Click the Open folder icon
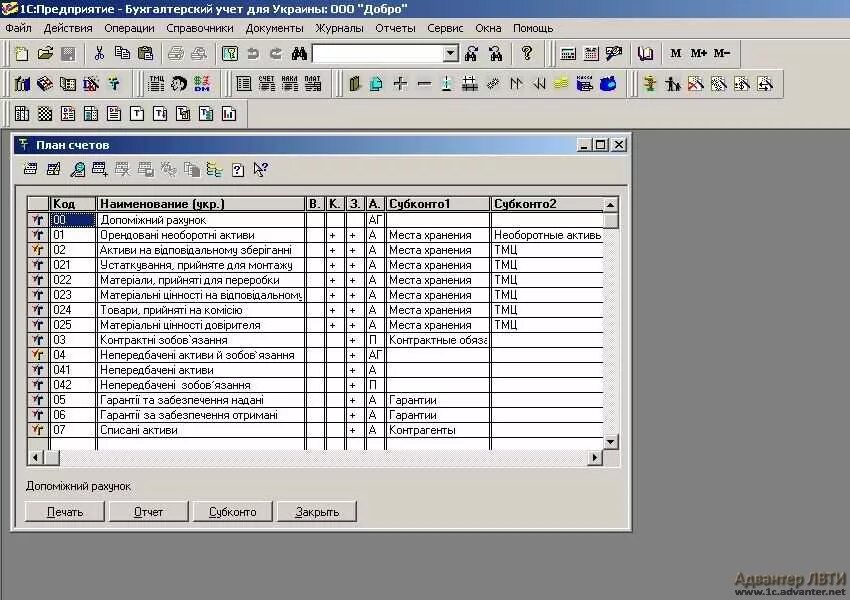Screen dimensions: 850x600 click(46, 53)
